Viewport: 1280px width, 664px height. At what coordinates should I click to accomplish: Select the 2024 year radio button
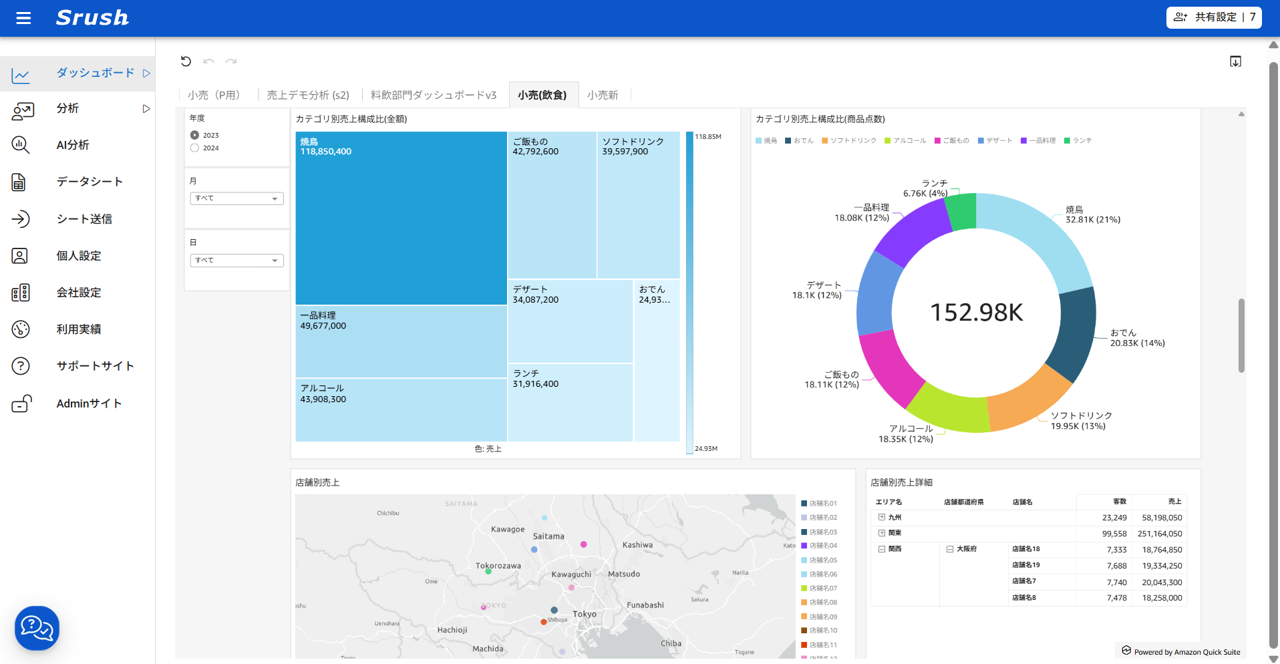click(195, 148)
